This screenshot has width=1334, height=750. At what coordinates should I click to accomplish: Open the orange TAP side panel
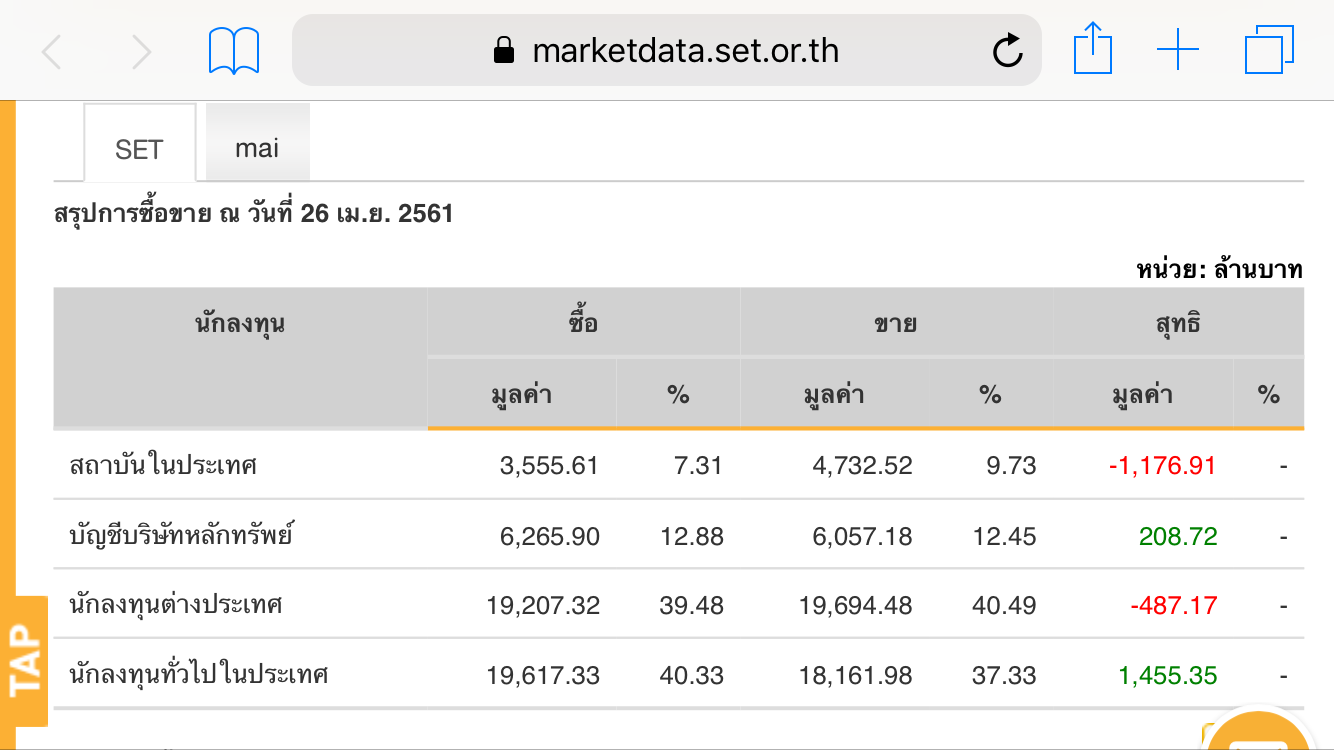click(x=26, y=660)
